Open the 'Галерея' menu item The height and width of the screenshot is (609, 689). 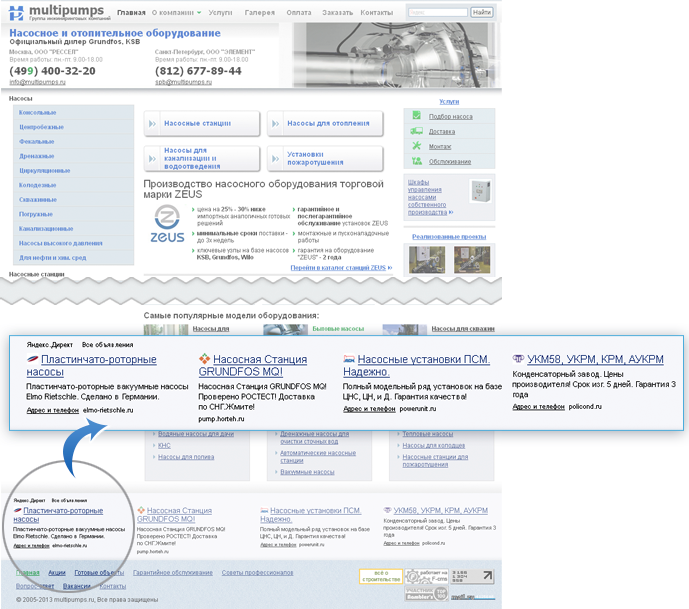[260, 13]
